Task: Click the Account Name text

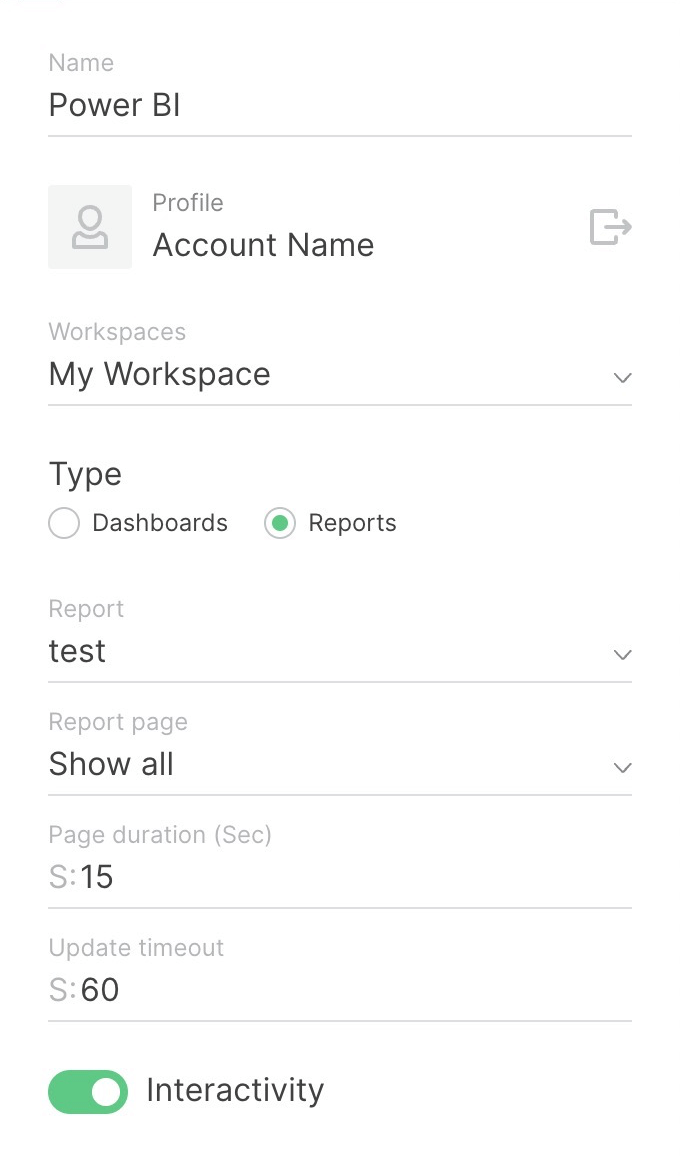Action: 263,245
